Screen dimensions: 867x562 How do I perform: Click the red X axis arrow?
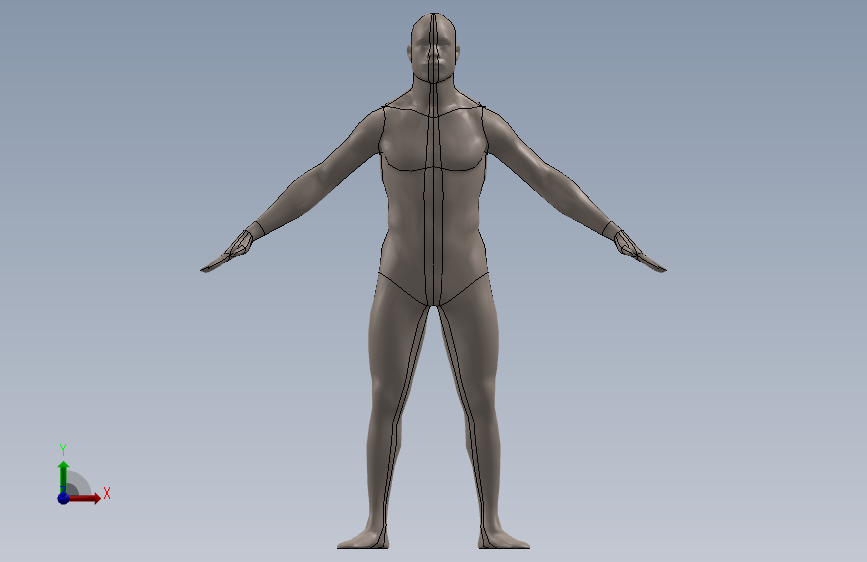(84, 498)
